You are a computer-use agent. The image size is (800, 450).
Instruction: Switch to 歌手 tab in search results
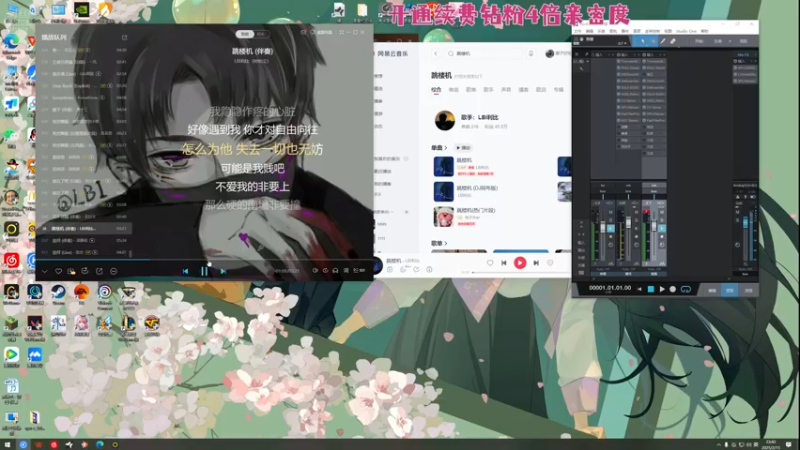[488, 89]
